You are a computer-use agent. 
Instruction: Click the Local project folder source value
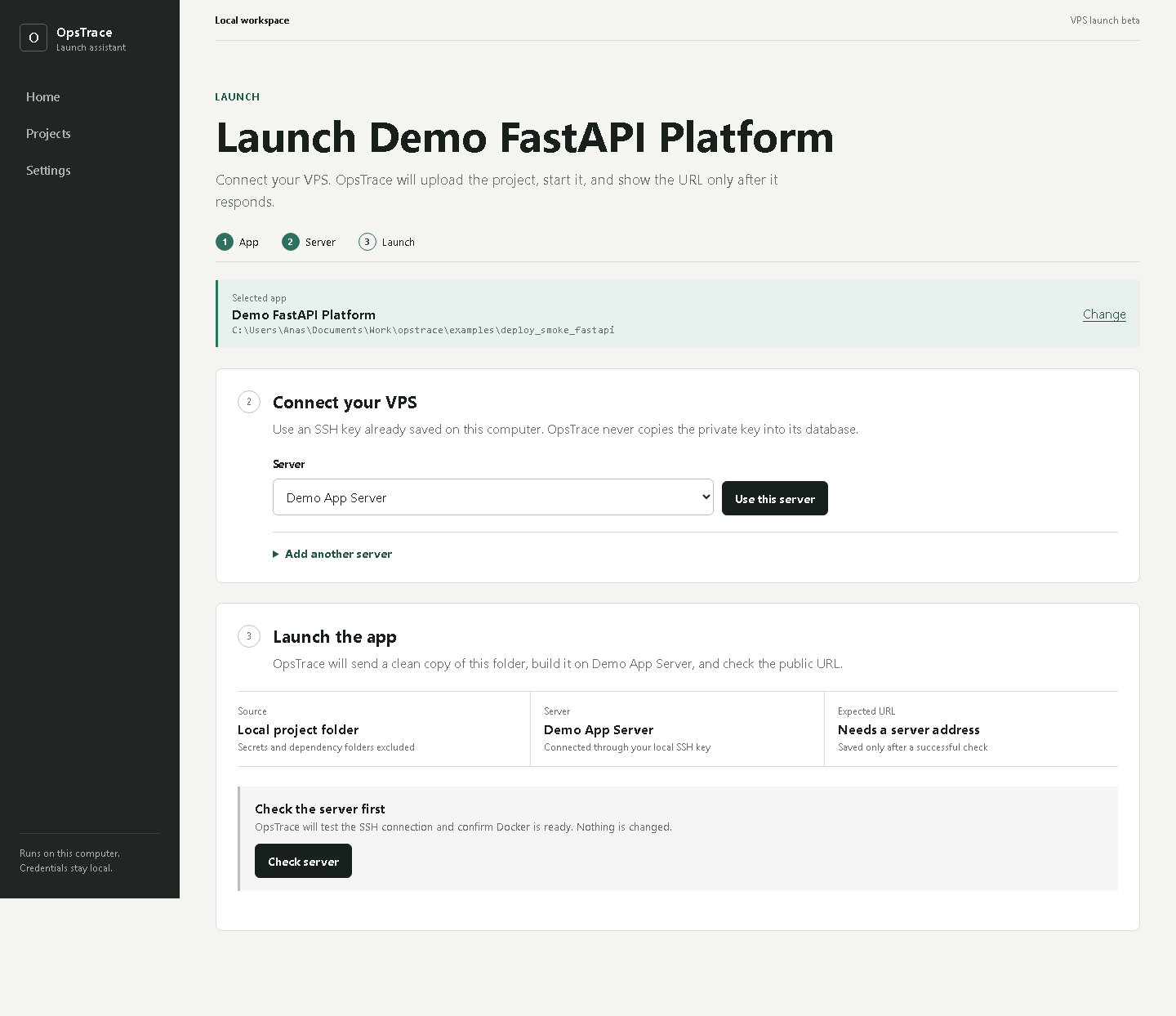pyautogui.click(x=298, y=730)
